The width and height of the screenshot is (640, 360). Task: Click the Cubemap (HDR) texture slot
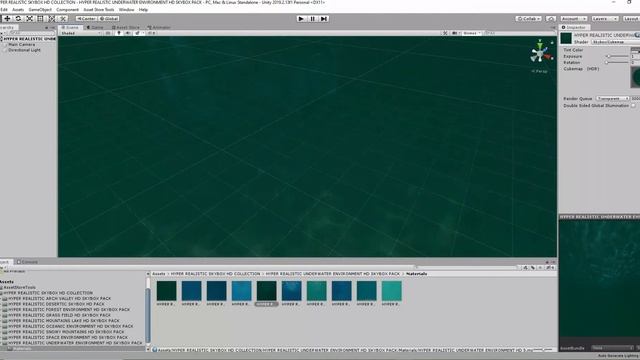pos(636,77)
